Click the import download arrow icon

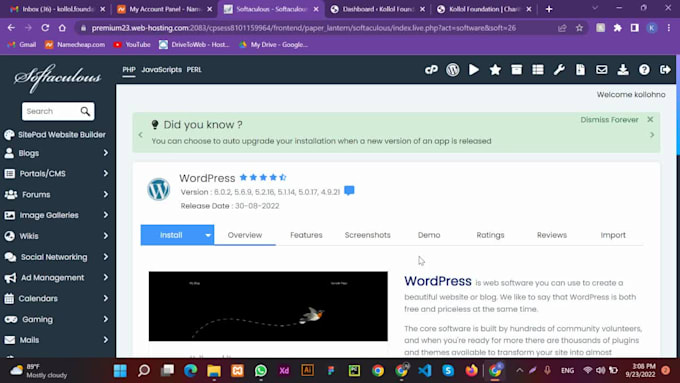coord(623,70)
